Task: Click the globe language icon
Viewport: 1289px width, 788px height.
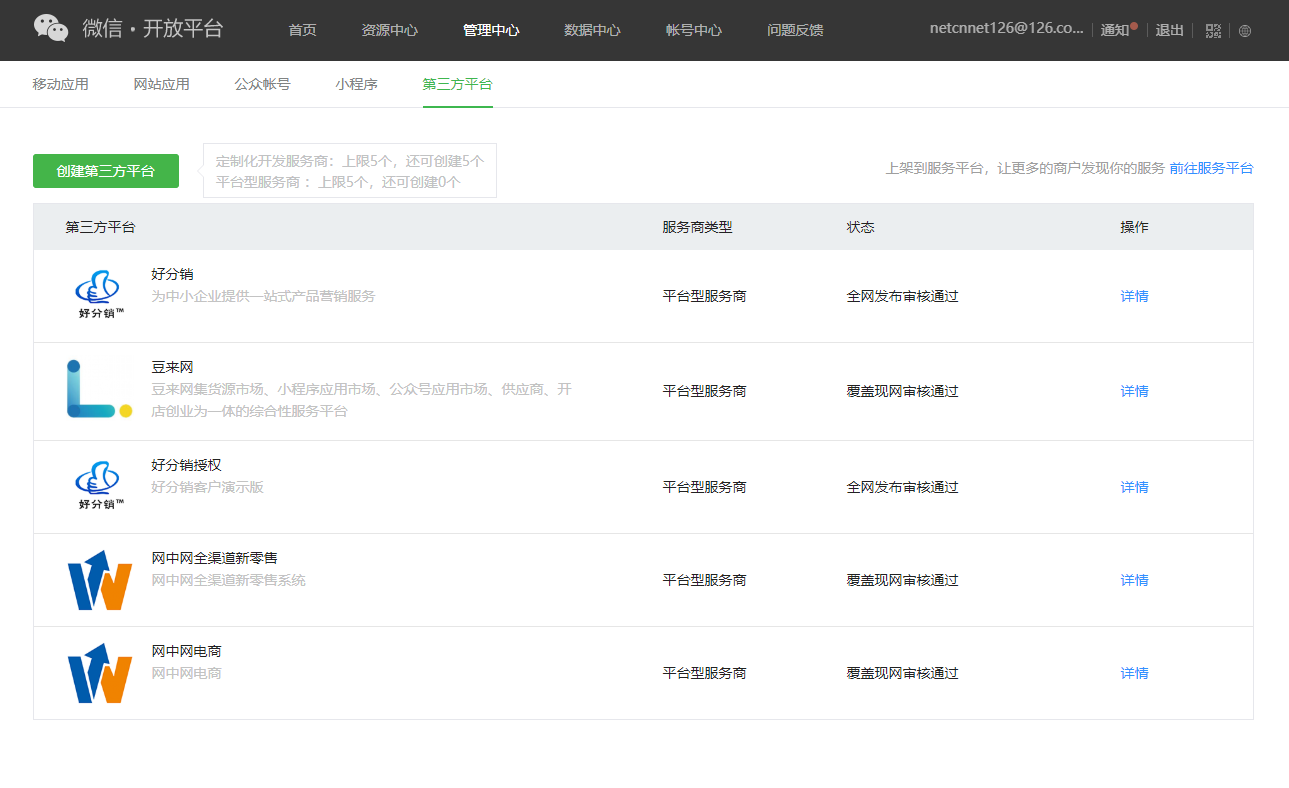Action: pyautogui.click(x=1244, y=31)
